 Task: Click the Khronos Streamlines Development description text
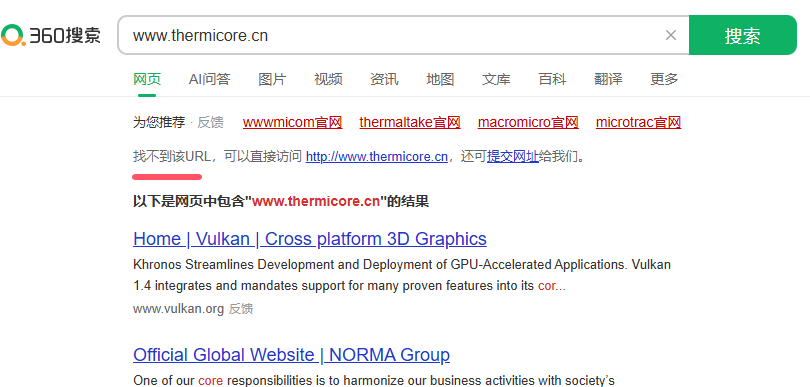(402, 275)
